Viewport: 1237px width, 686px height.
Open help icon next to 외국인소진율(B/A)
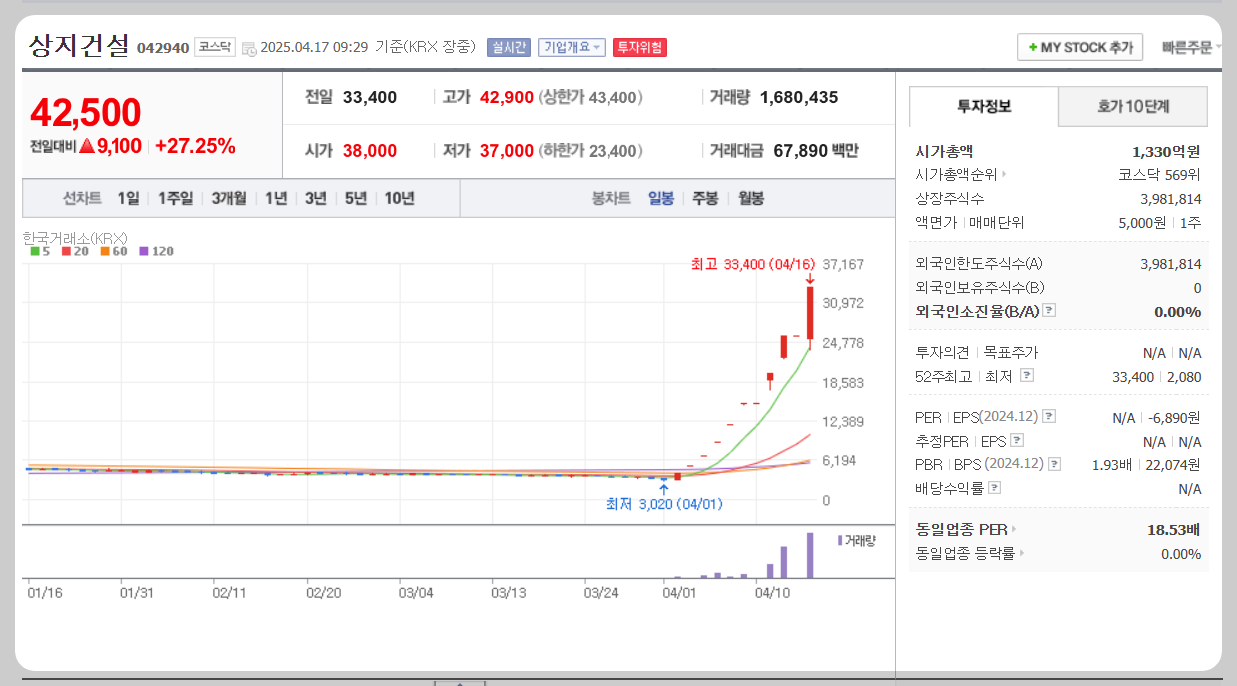coord(1049,311)
